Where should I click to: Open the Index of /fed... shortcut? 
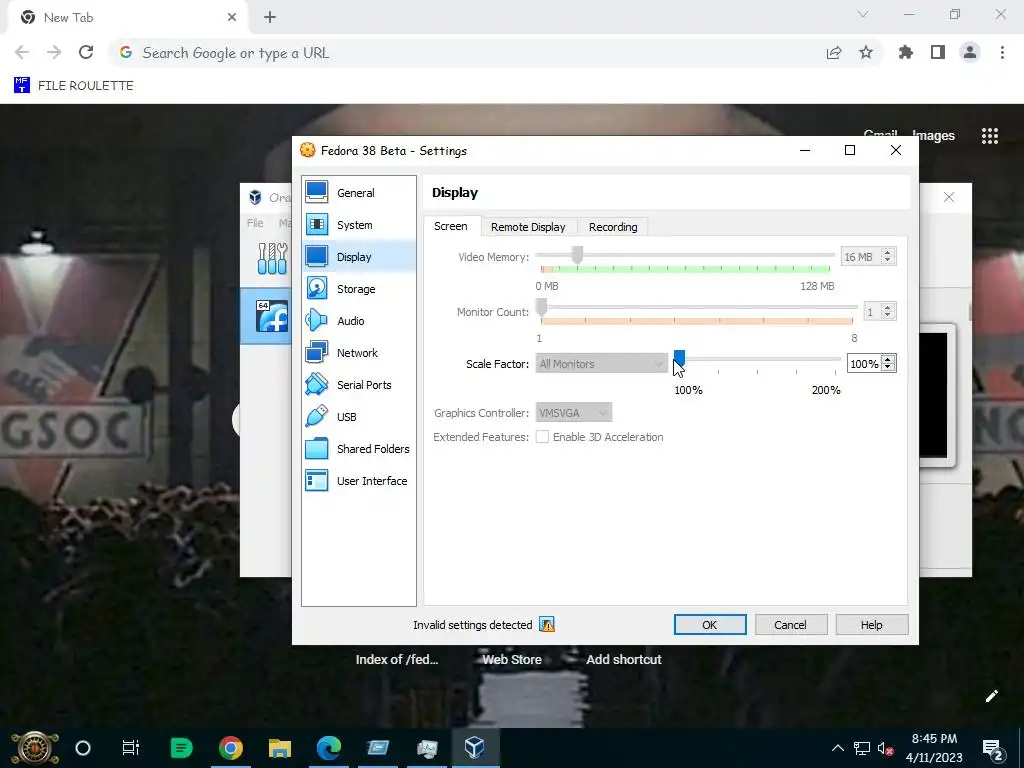click(396, 660)
